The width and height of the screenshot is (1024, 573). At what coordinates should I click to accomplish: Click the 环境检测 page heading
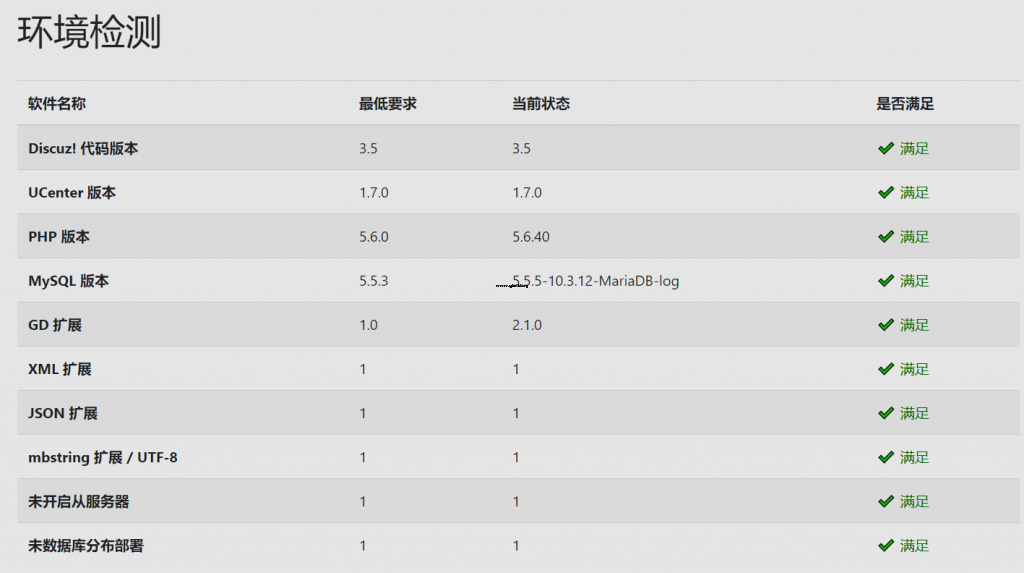tap(89, 32)
